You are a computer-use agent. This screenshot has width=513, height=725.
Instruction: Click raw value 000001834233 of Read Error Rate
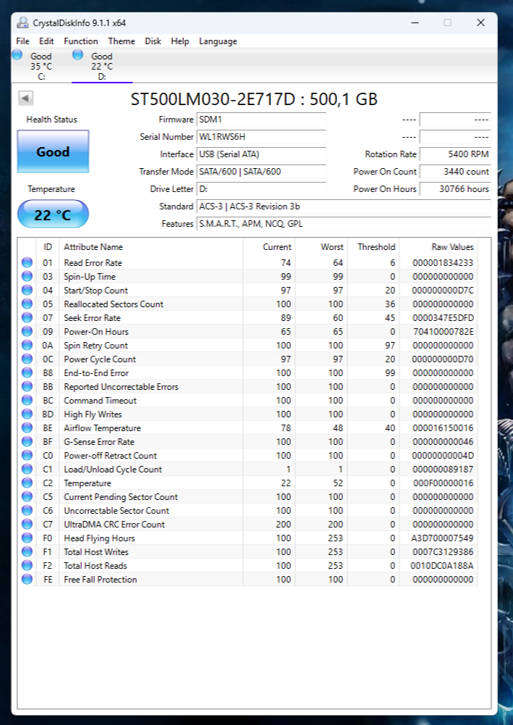[443, 263]
